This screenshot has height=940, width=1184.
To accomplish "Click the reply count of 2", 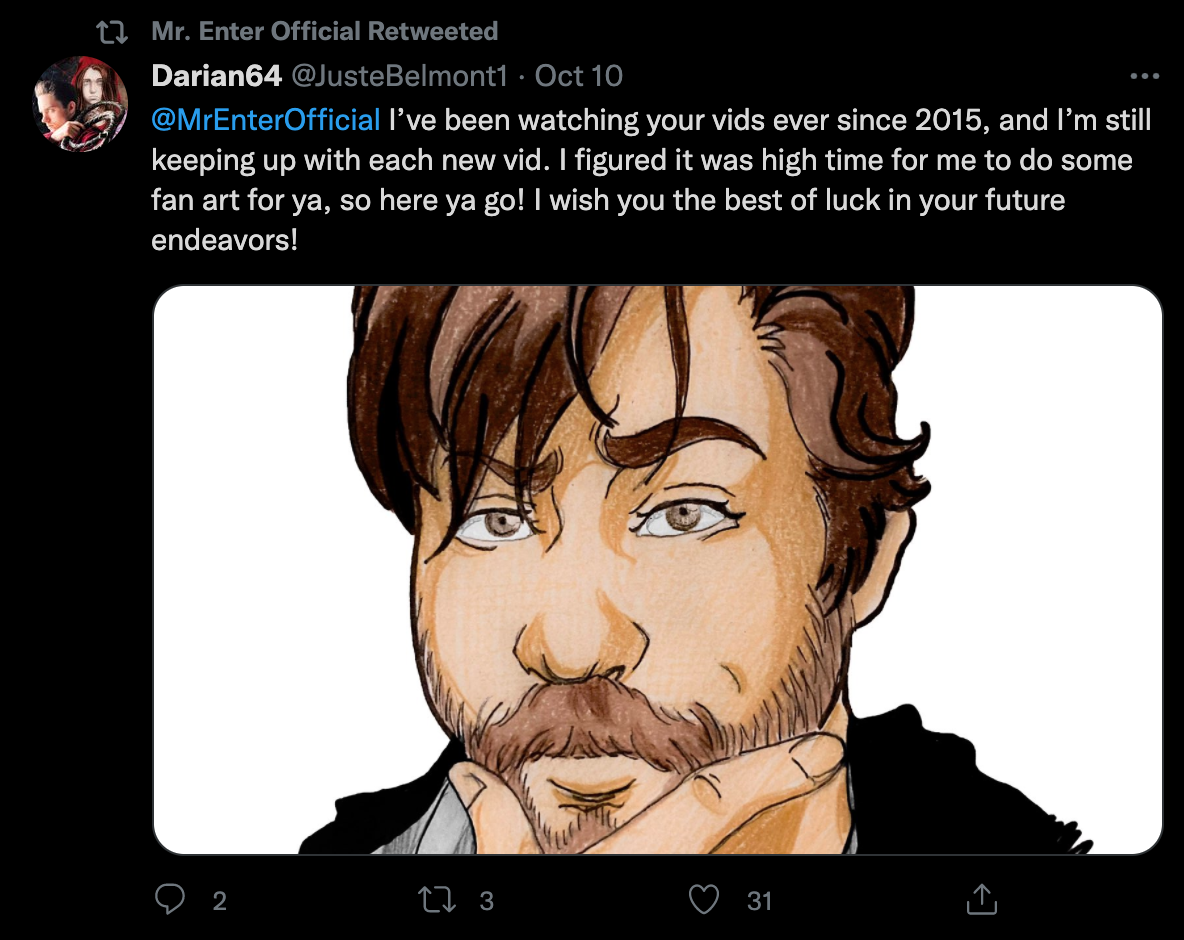I will click(x=220, y=901).
